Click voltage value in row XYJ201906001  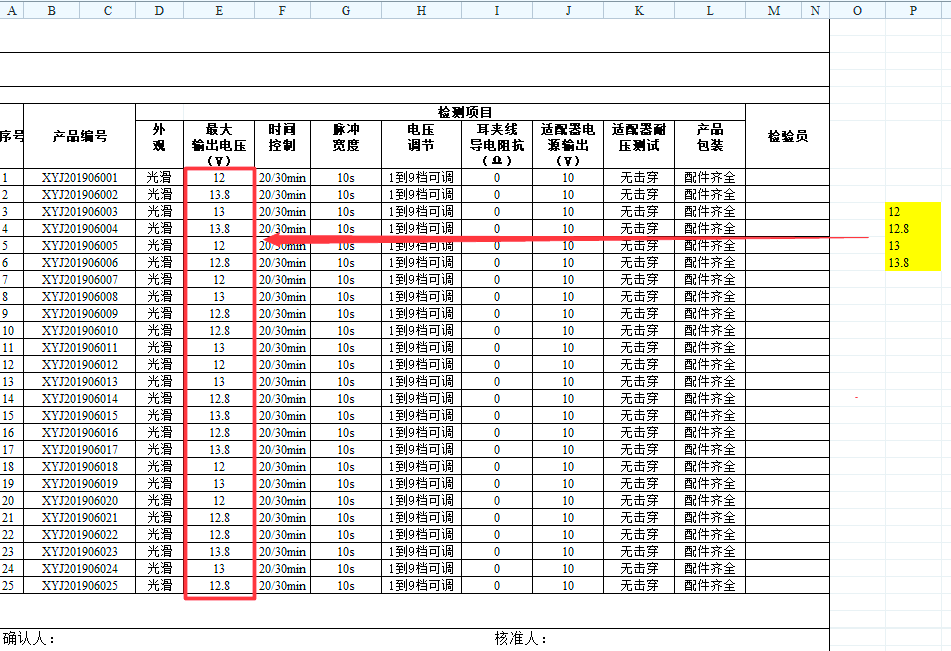click(219, 178)
